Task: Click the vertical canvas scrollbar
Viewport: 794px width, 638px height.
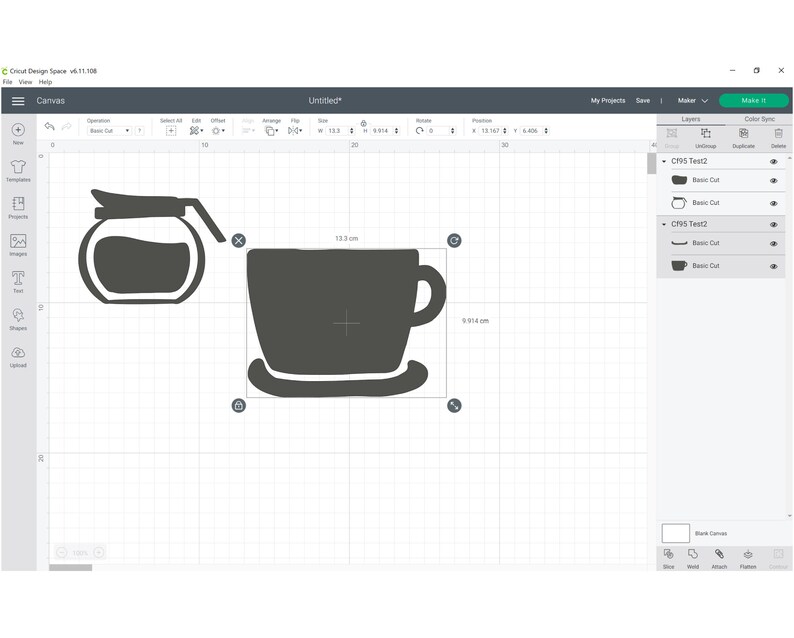Action: 651,164
